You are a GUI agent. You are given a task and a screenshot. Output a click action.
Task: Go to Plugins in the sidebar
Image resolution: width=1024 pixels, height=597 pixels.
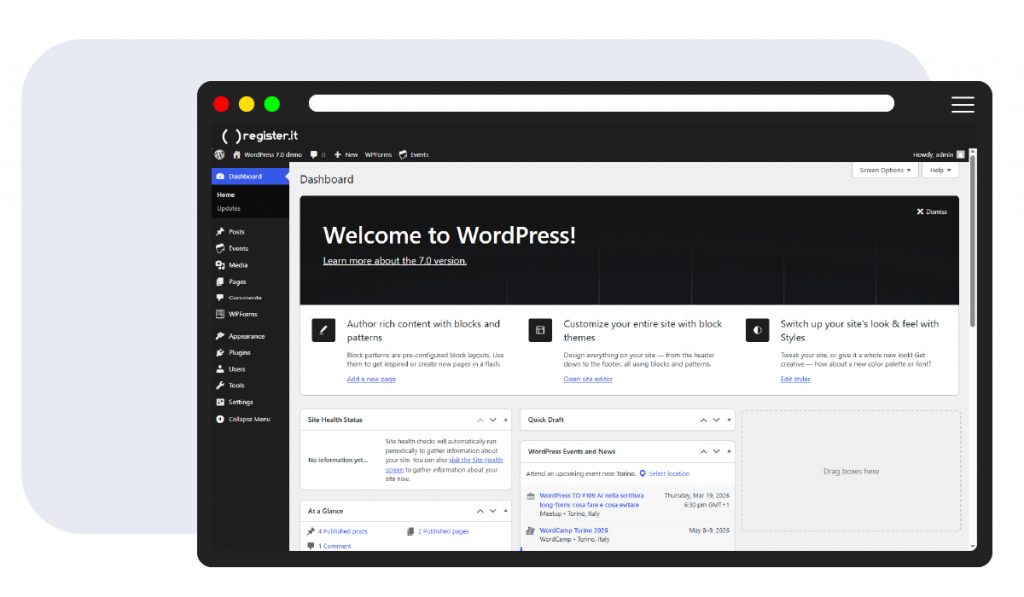coord(239,353)
